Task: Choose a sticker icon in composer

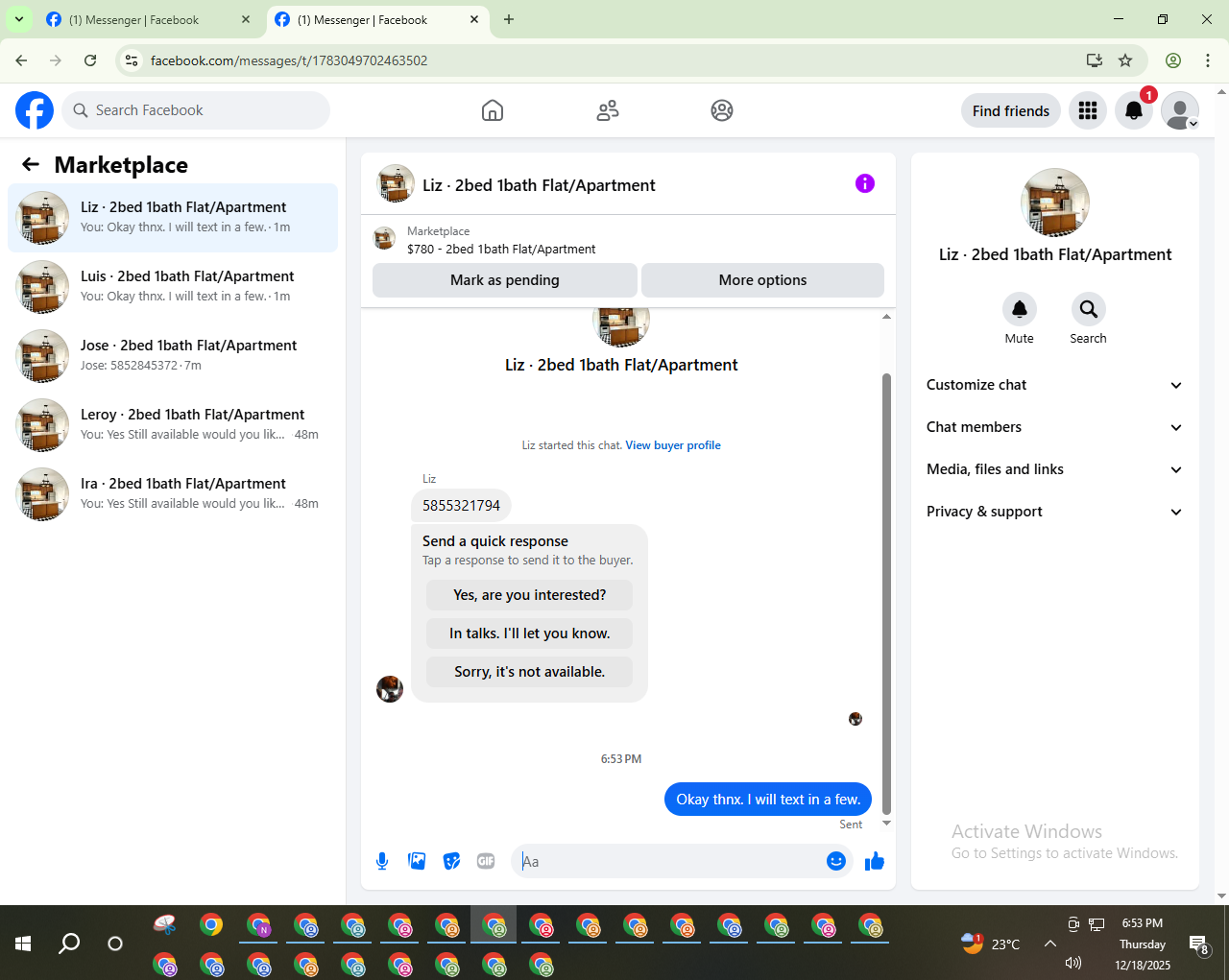Action: pos(451,861)
